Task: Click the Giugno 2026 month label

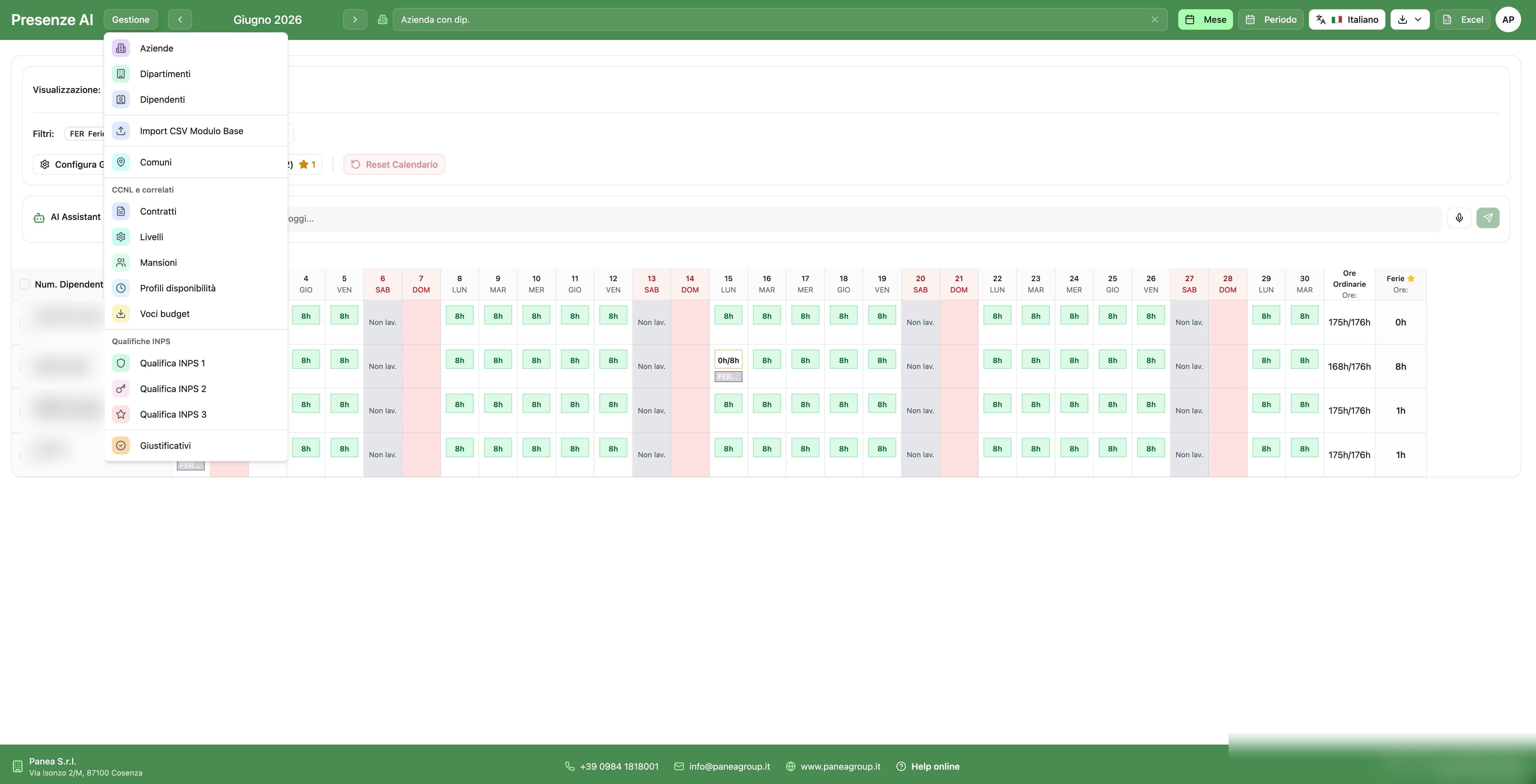Action: pyautogui.click(x=267, y=20)
